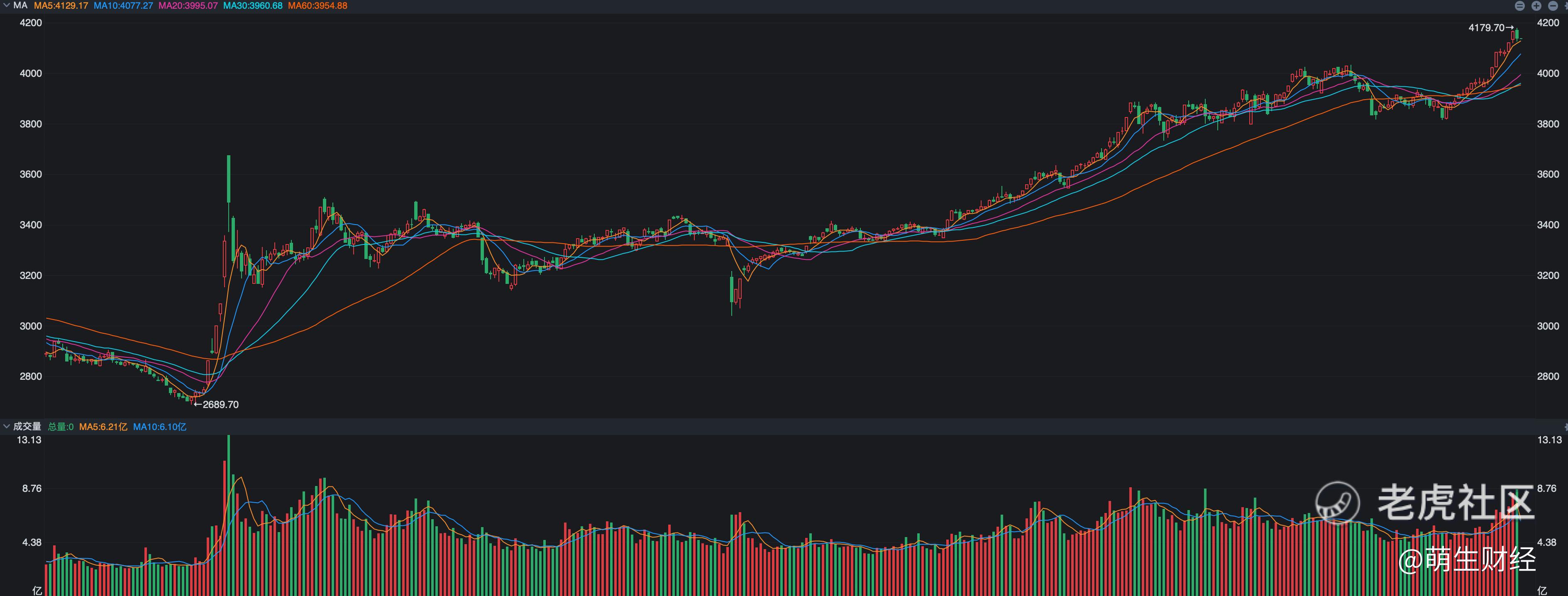1568x596 pixels.
Task: Click the volume MA10:6.10亿 label
Action: coord(159,427)
